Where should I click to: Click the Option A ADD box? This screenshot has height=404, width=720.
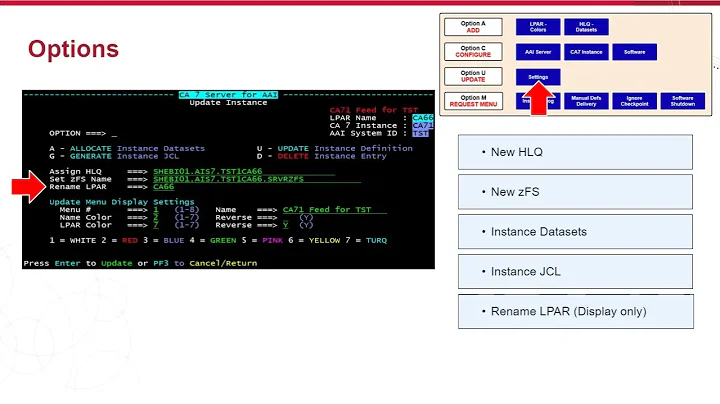[x=473, y=27]
